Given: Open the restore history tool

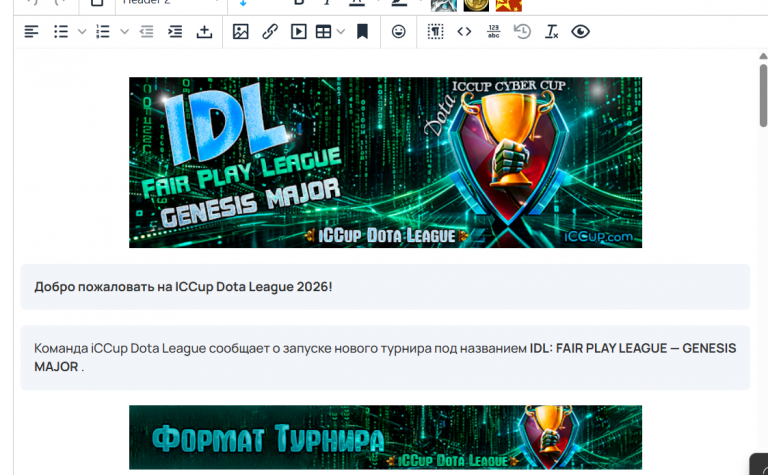Looking at the screenshot, I should [x=523, y=32].
